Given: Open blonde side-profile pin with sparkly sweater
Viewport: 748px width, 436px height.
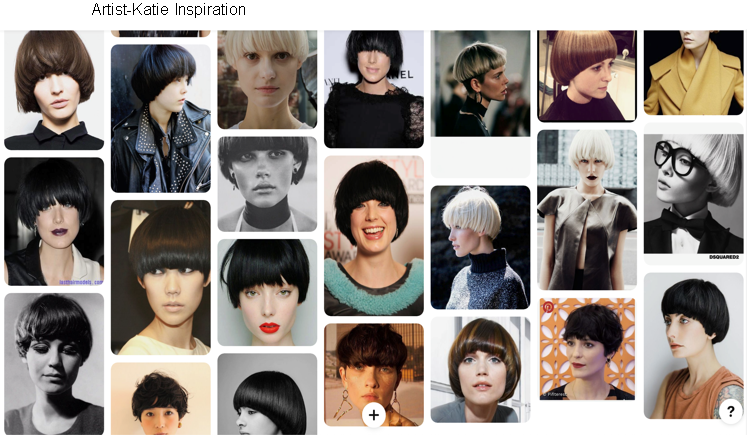Looking at the screenshot, I should click(x=480, y=247).
